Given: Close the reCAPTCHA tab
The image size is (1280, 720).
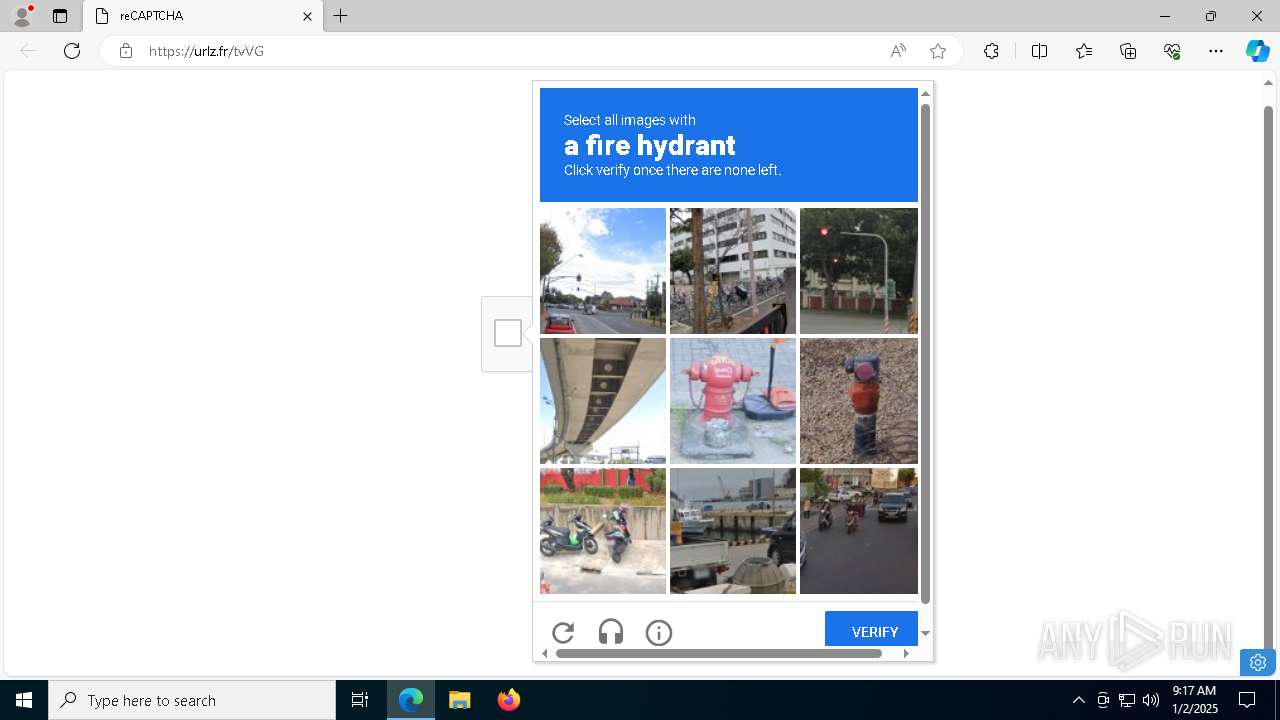Looking at the screenshot, I should tap(307, 16).
